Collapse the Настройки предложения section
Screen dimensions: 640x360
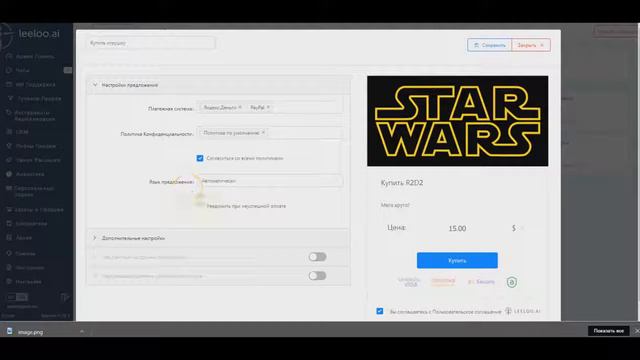click(95, 85)
